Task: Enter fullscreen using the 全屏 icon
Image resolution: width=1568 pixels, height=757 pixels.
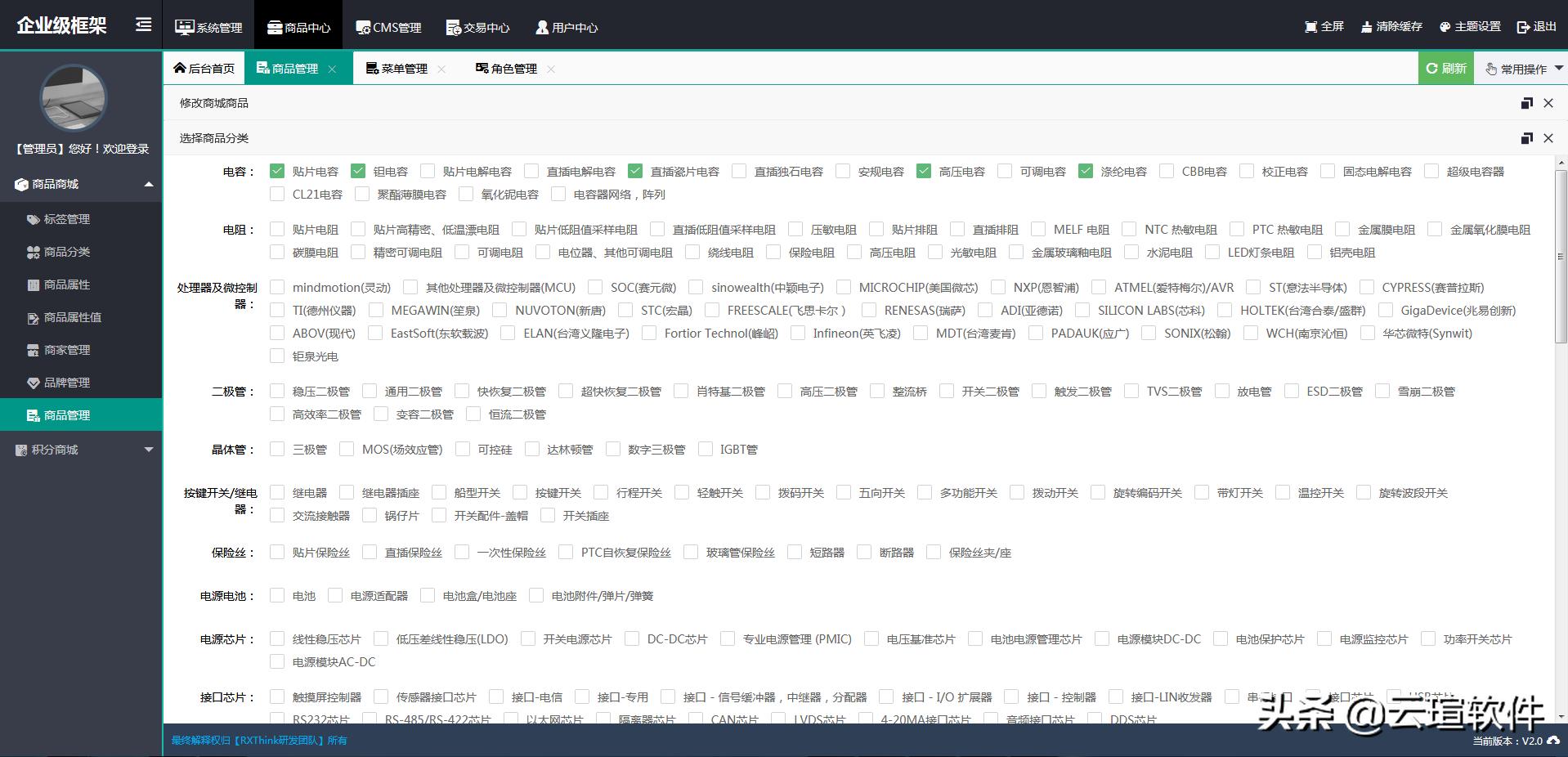Action: coord(1323,25)
